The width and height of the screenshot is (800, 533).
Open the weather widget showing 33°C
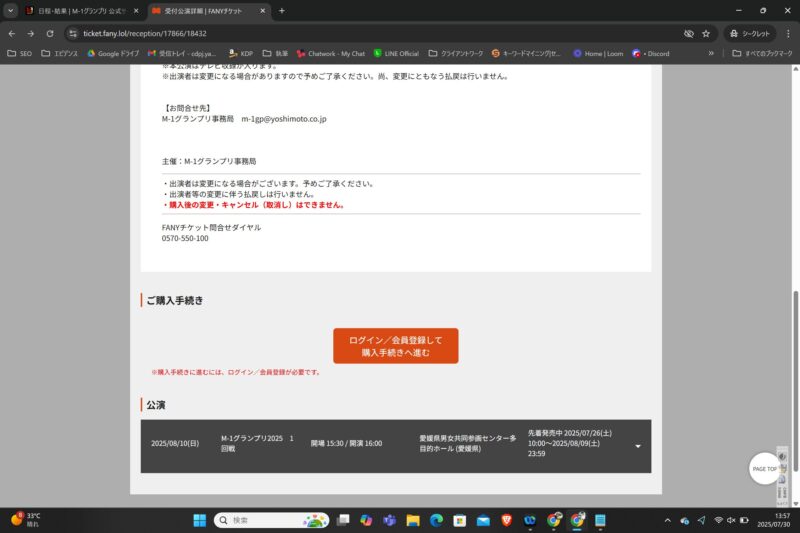tap(26, 520)
